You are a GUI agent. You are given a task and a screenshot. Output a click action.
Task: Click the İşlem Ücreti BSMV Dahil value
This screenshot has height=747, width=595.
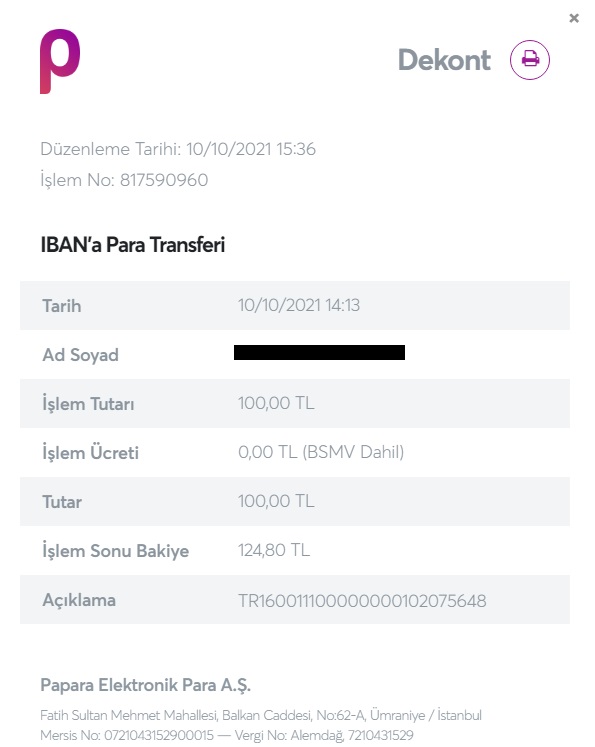321,452
